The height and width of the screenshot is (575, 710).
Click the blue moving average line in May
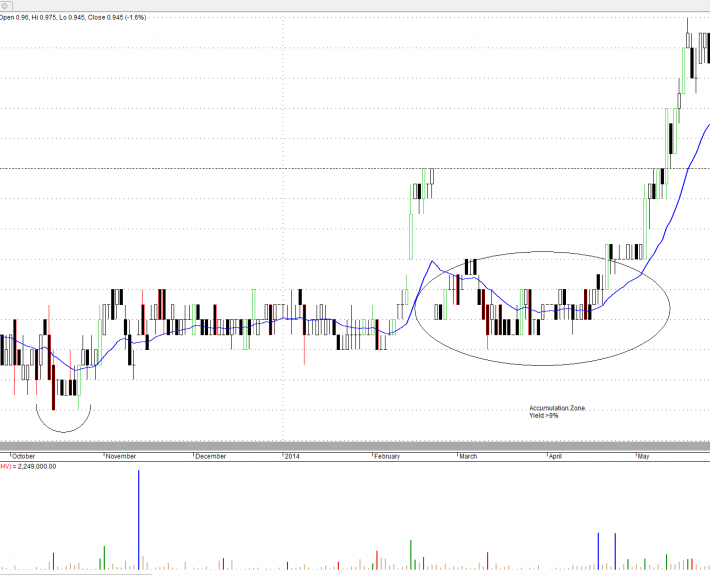point(680,180)
